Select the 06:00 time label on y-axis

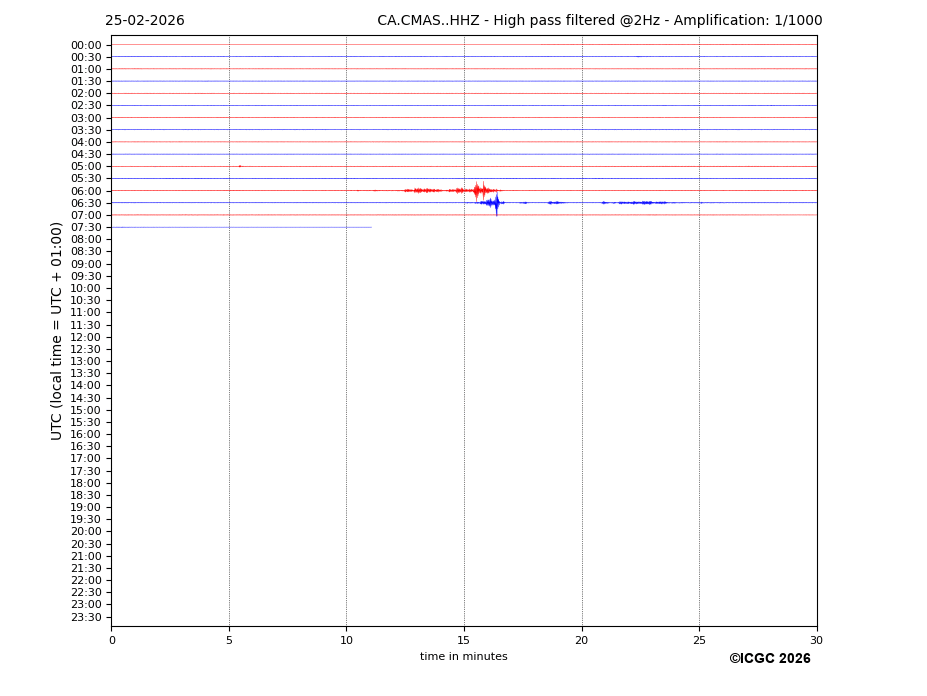[86, 191]
